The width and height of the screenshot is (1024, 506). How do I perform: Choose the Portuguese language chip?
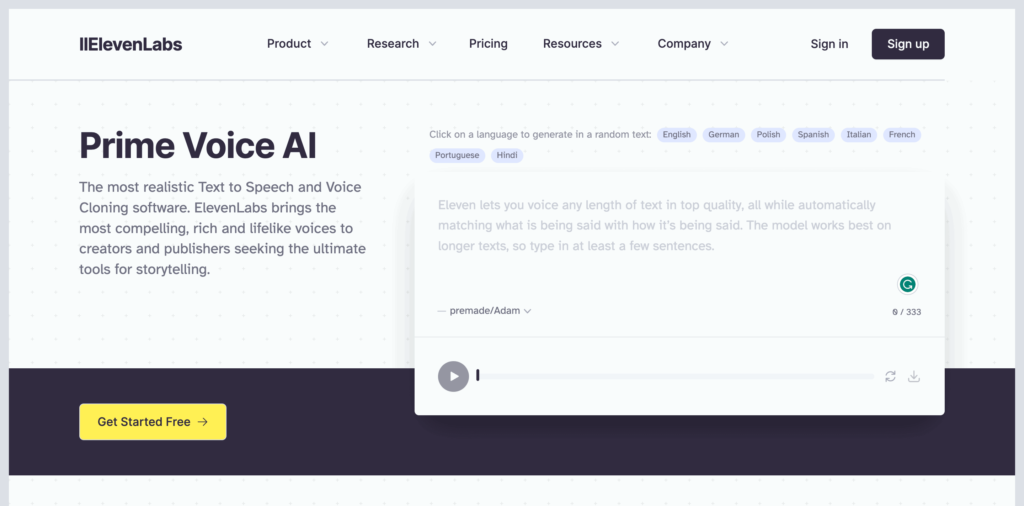pyautogui.click(x=457, y=155)
